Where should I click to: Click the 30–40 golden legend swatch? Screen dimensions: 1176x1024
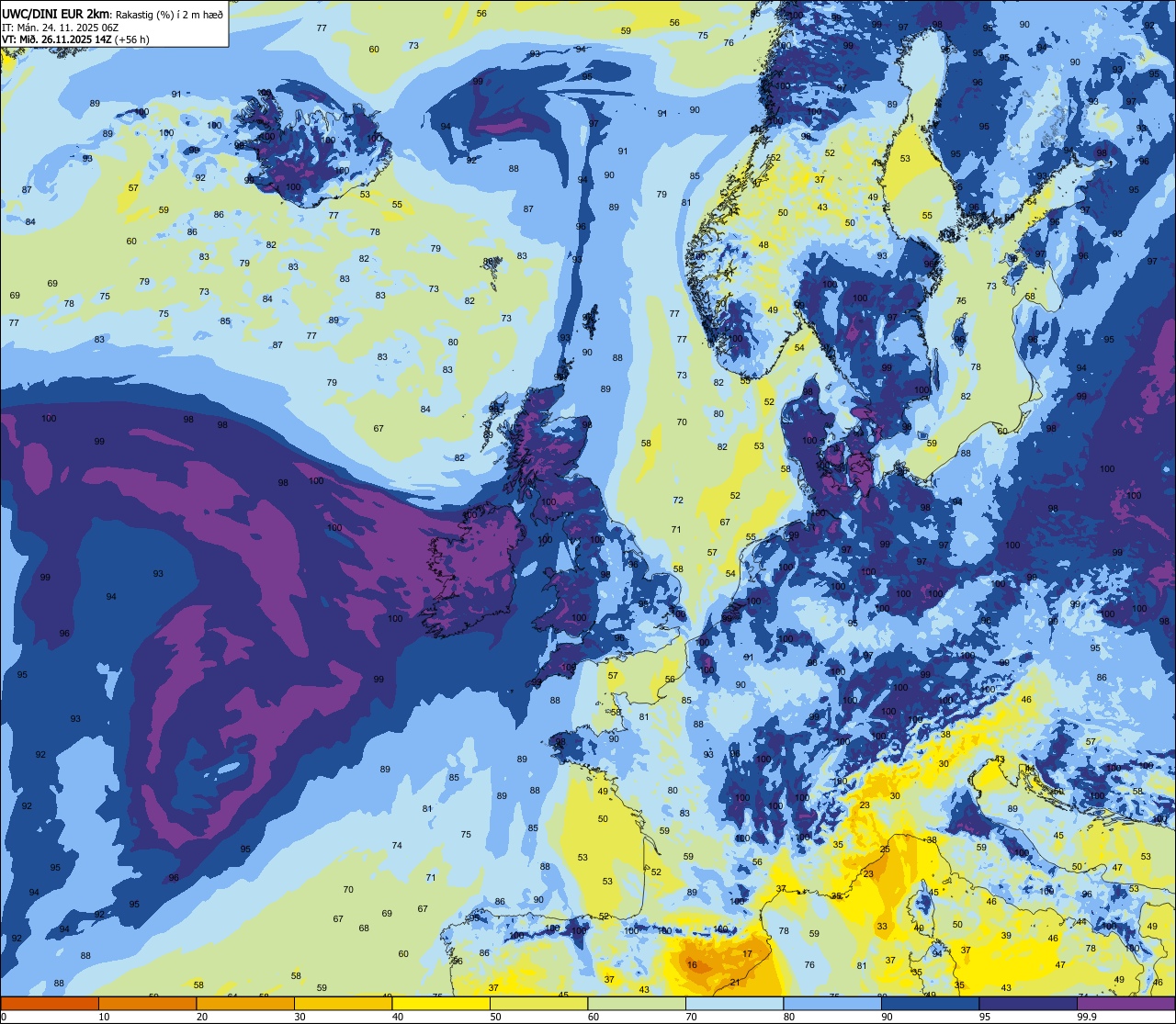[x=343, y=1003]
